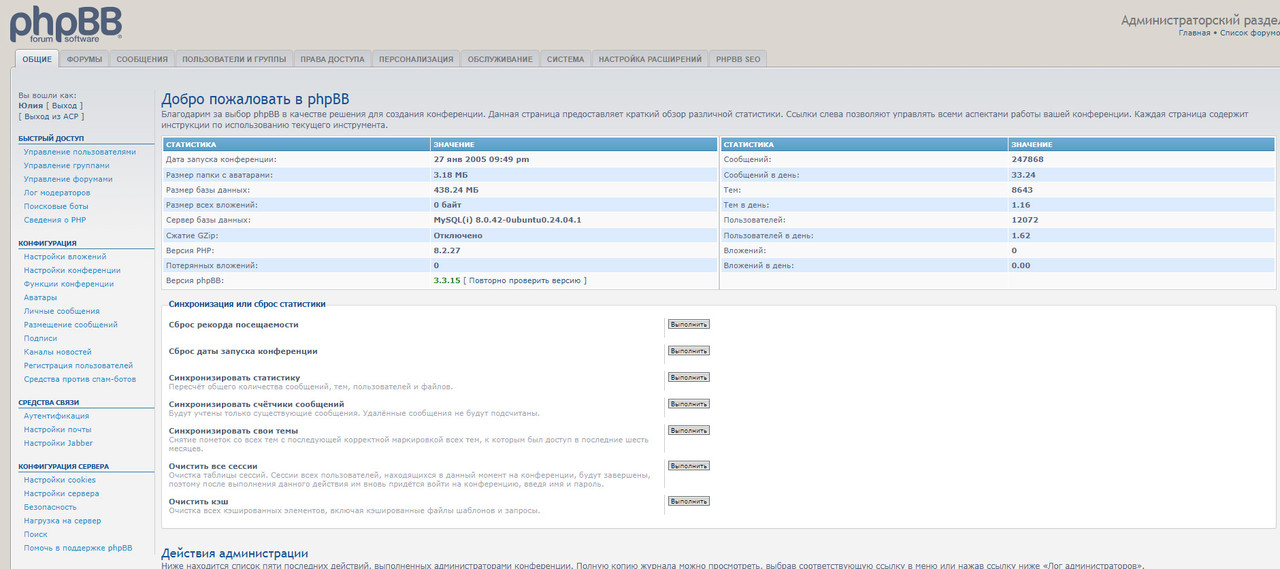Viewport: 1280px width, 569px height.
Task: Click Выполнить for Сброс даты запуска конференции
Action: click(688, 351)
